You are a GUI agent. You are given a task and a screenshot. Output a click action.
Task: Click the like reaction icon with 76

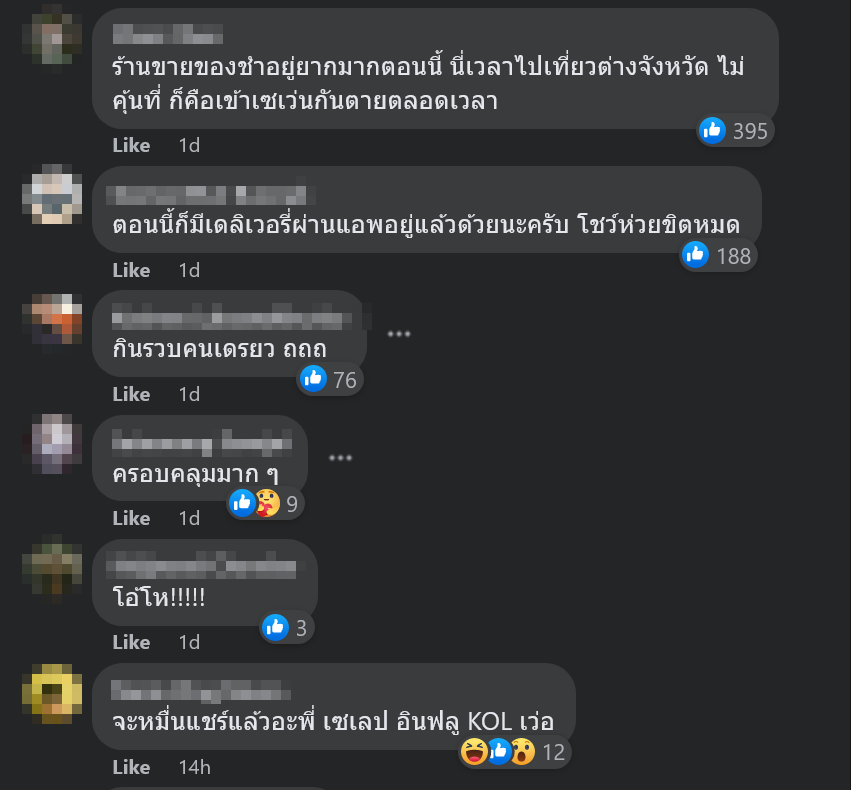314,379
